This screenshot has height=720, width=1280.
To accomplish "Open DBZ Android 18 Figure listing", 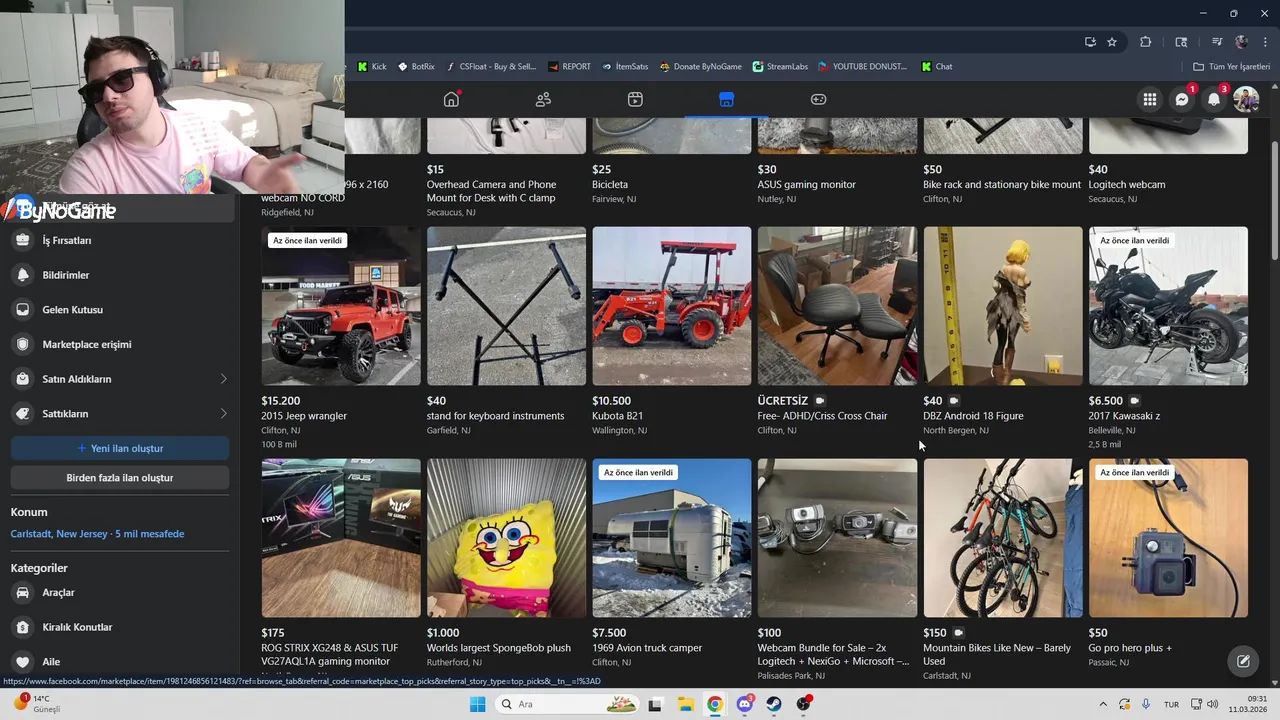I will pos(1003,306).
